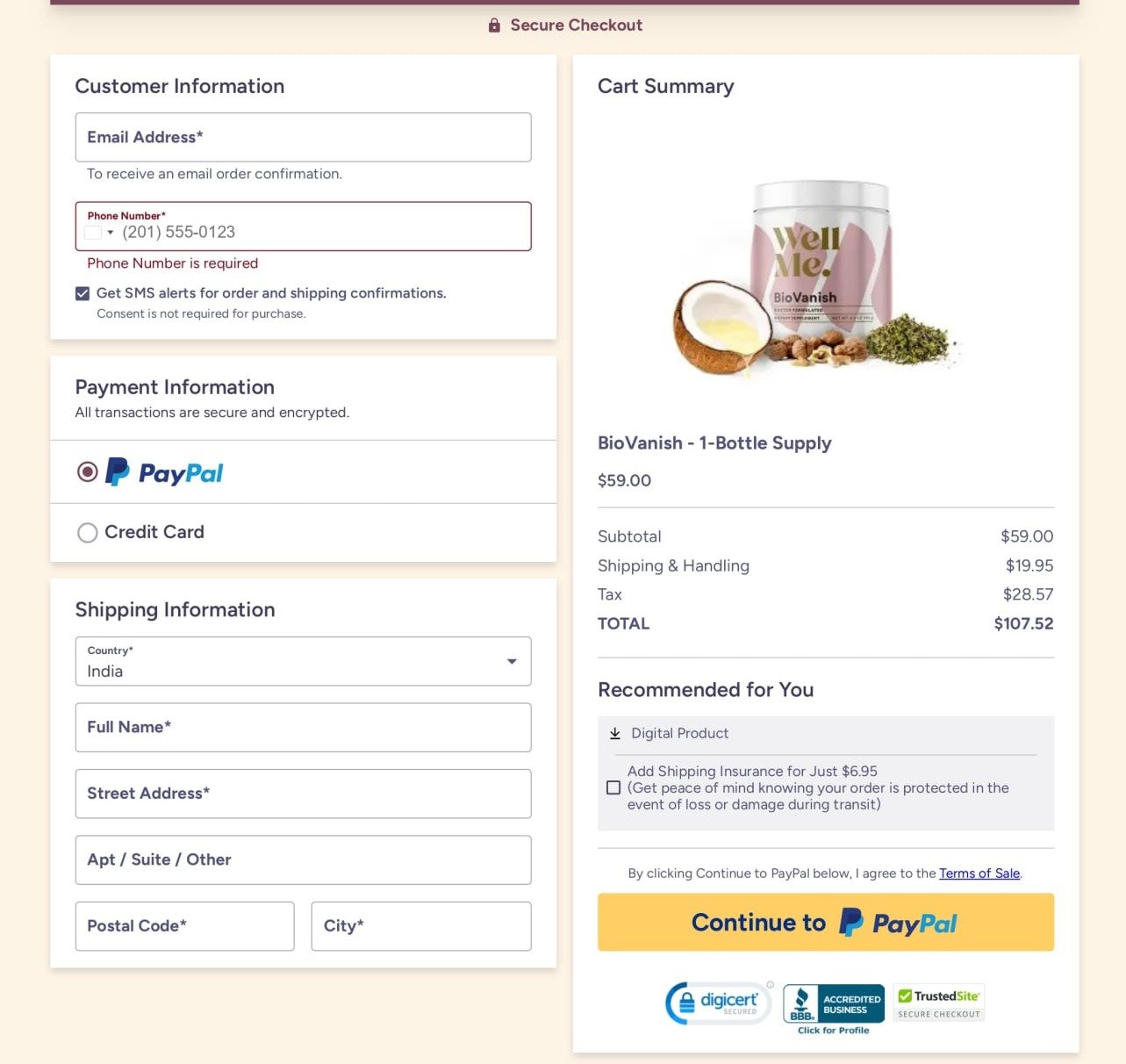
Task: Check the Add Shipping Insurance checkbox
Action: (613, 787)
